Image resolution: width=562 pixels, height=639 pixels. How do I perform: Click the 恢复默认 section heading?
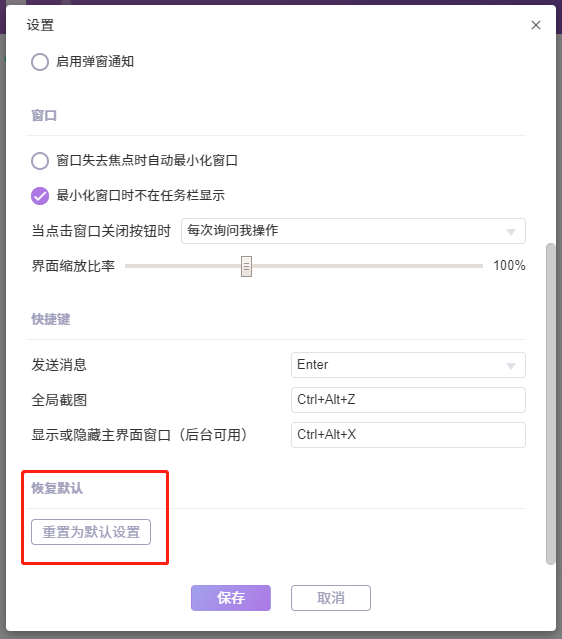(x=57, y=488)
